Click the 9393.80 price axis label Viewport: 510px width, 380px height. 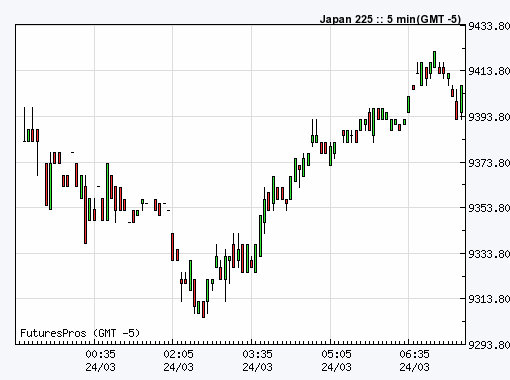point(489,117)
